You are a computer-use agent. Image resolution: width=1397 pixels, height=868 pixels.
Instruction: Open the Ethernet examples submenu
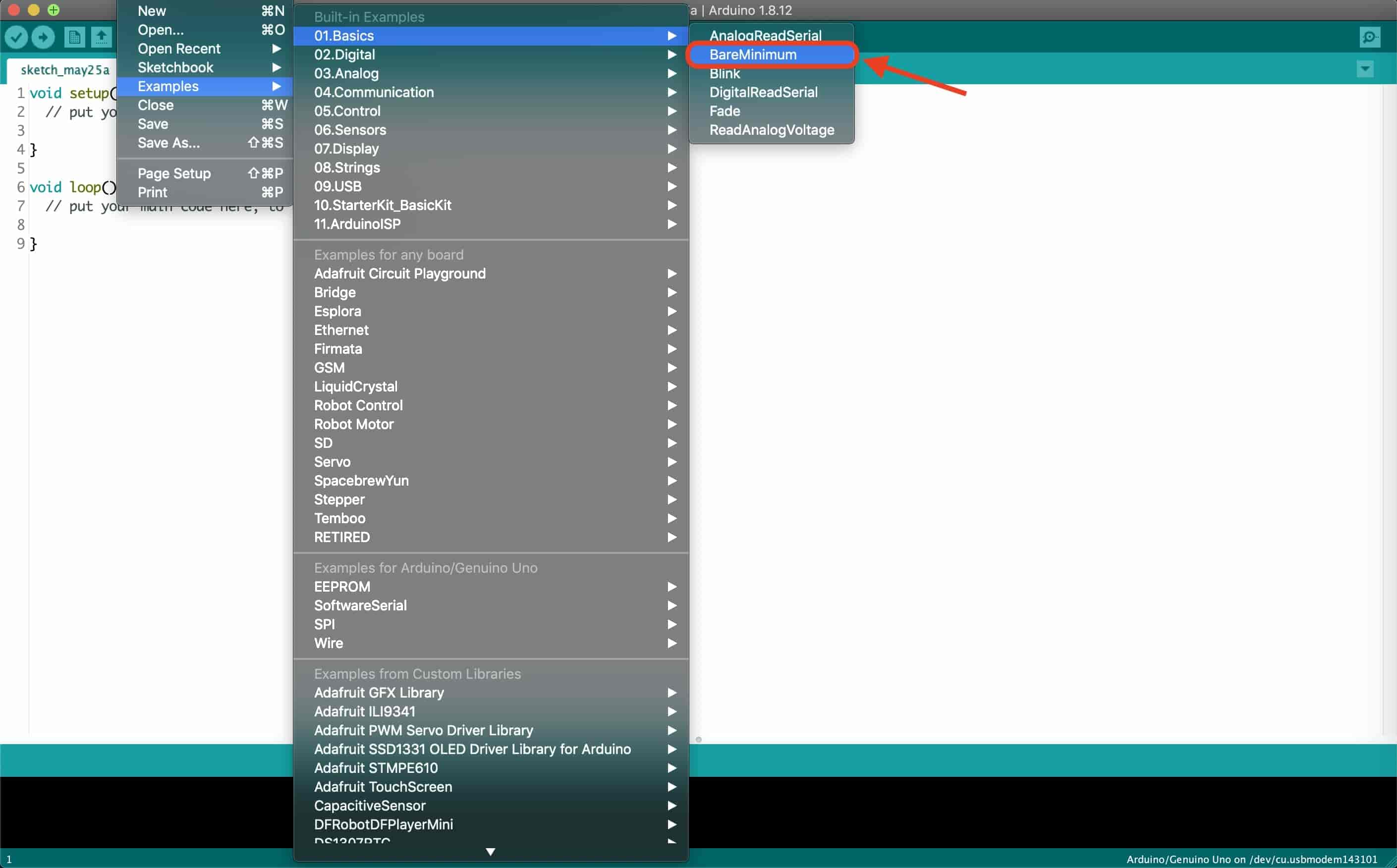point(491,330)
